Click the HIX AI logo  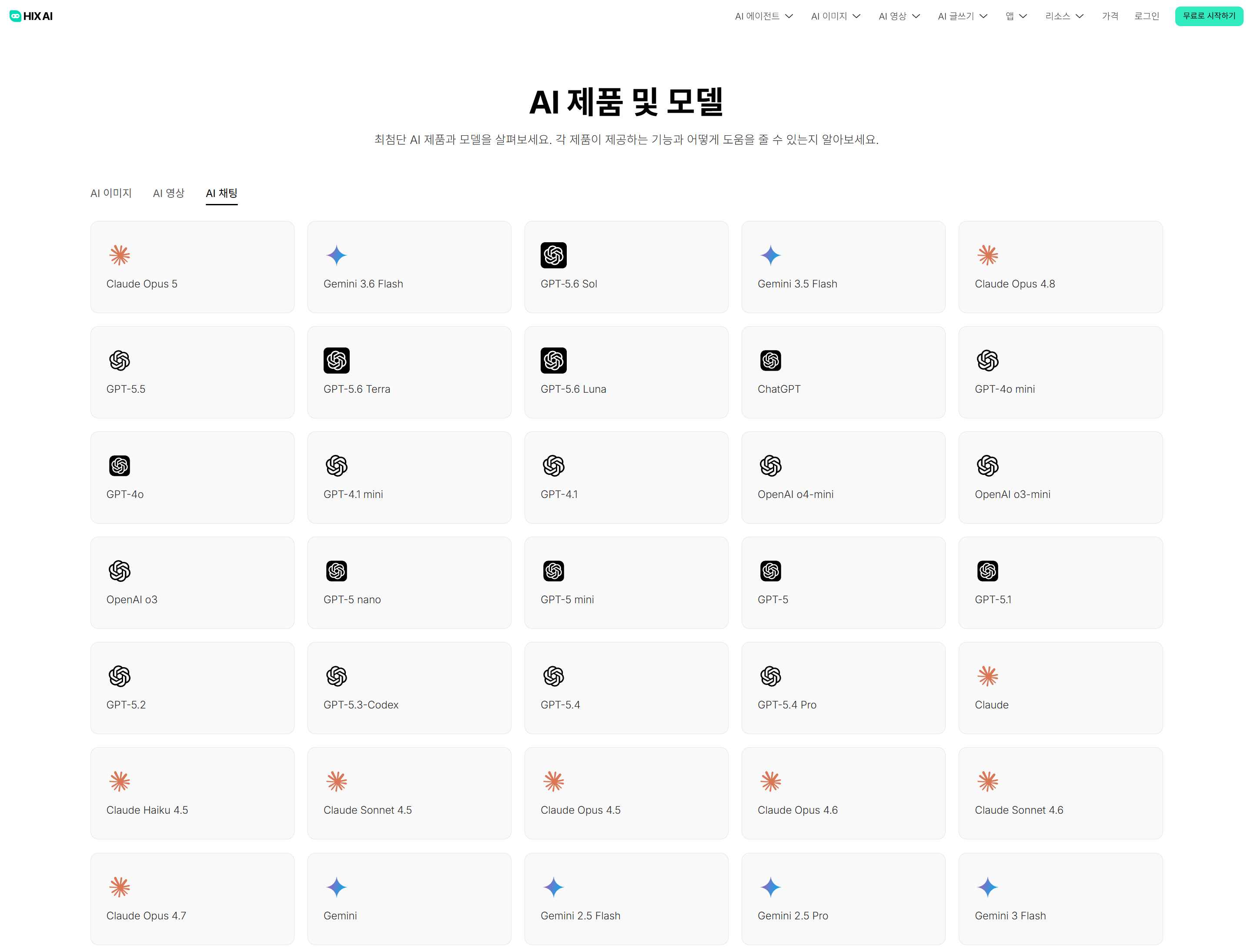click(x=31, y=16)
